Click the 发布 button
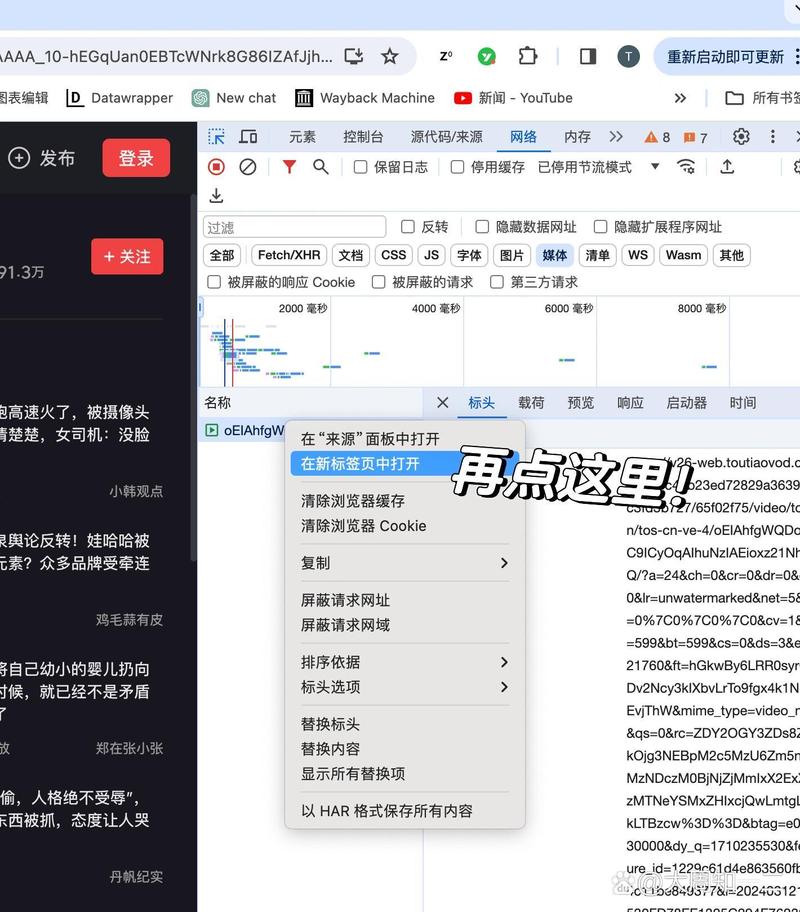 click(42, 158)
